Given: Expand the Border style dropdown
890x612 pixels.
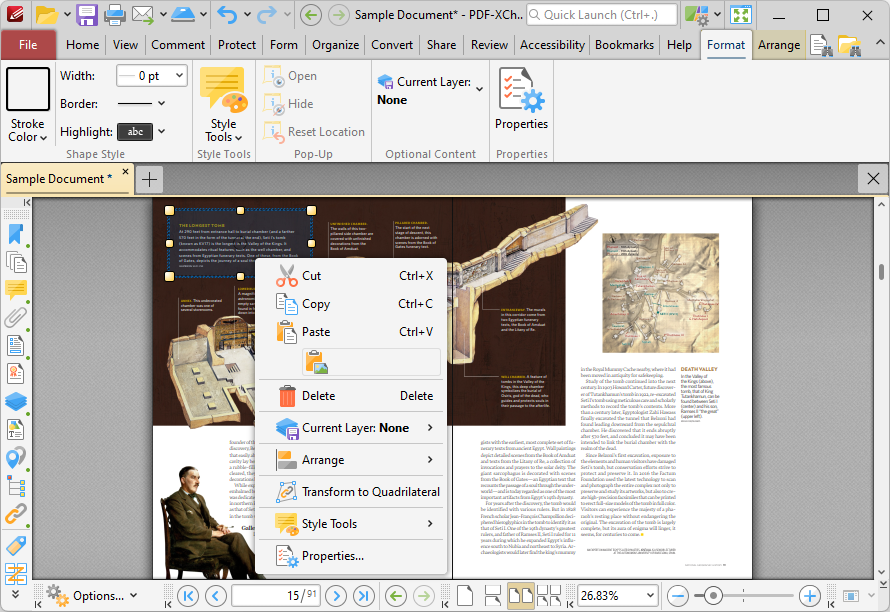Looking at the screenshot, I should pos(162,103).
